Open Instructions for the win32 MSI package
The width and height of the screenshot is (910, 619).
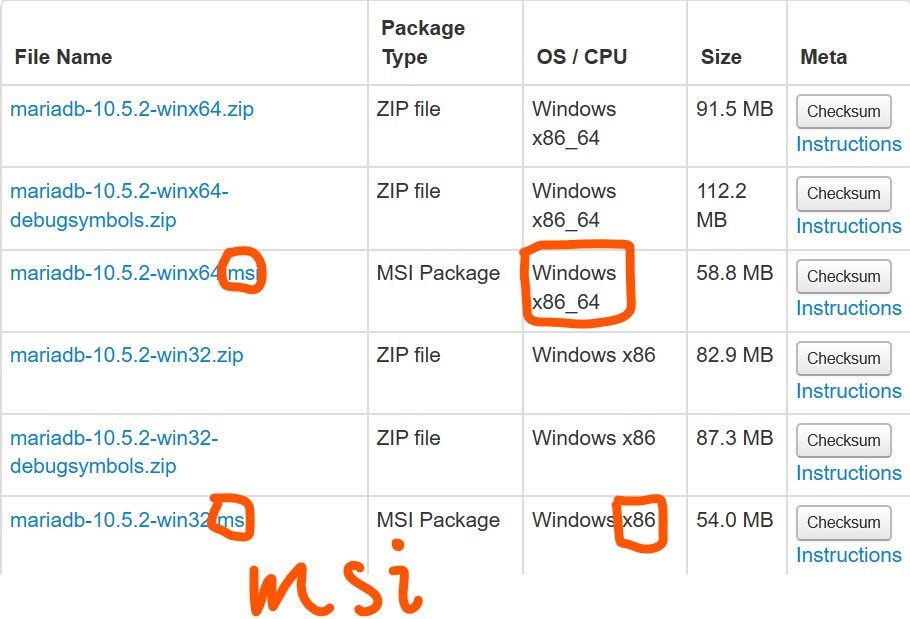848,555
